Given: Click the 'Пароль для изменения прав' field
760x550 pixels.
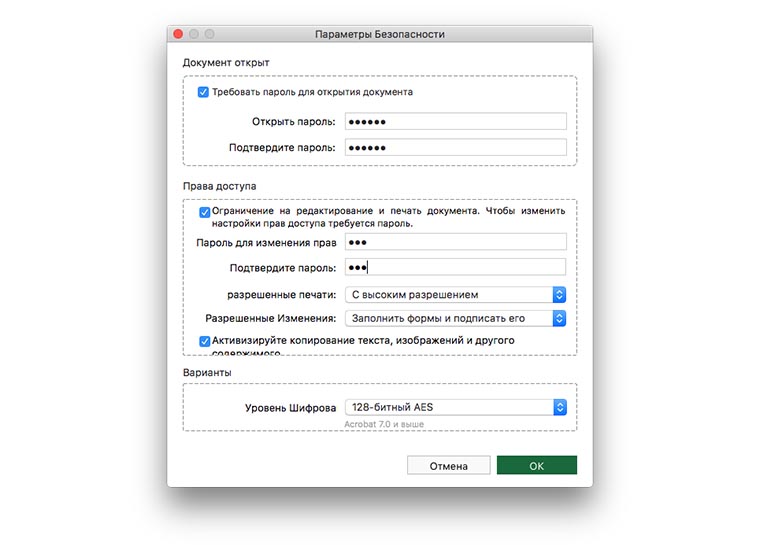Looking at the screenshot, I should point(456,242).
